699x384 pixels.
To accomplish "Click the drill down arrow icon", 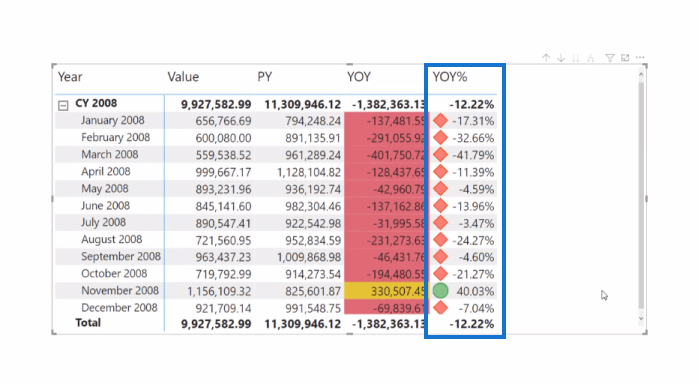I will 561,58.
